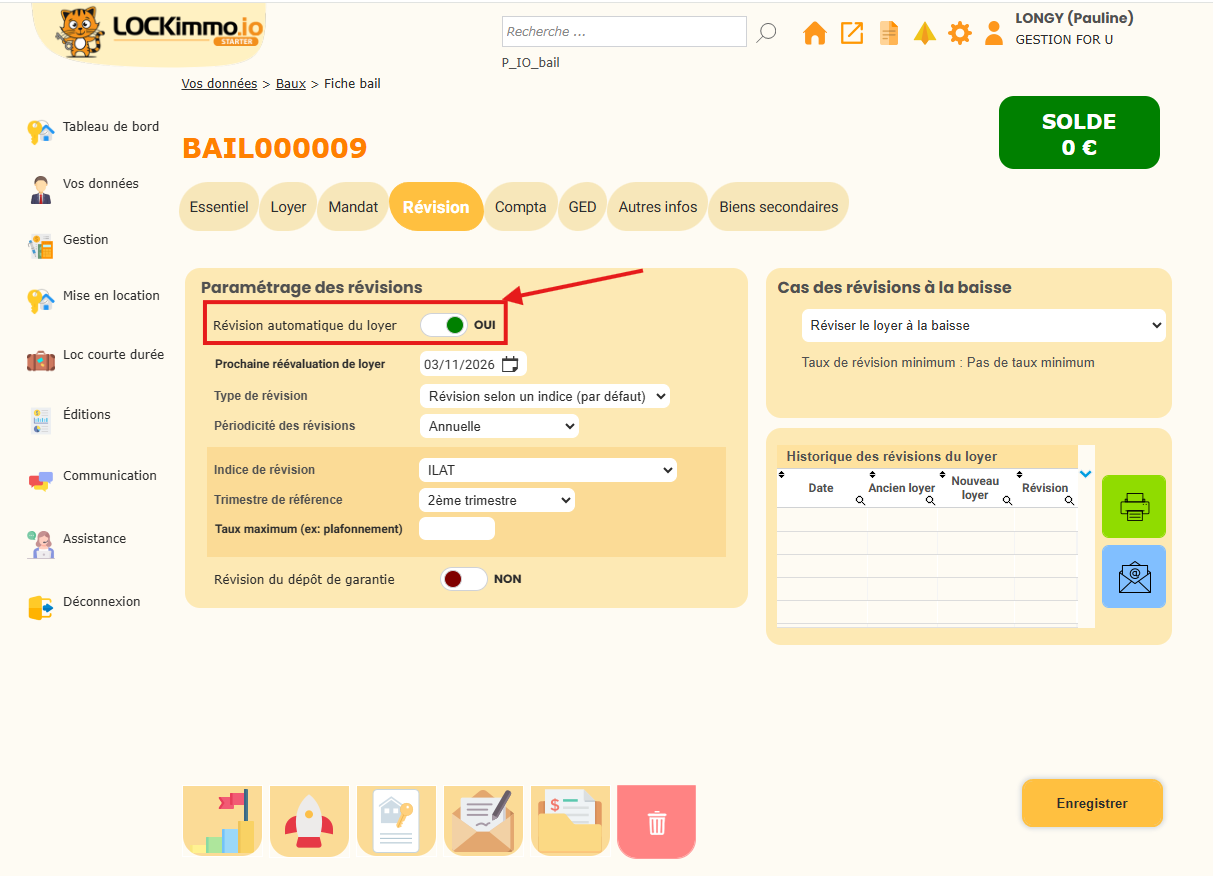Open the settings gear icon
1213x876 pixels.
959,33
